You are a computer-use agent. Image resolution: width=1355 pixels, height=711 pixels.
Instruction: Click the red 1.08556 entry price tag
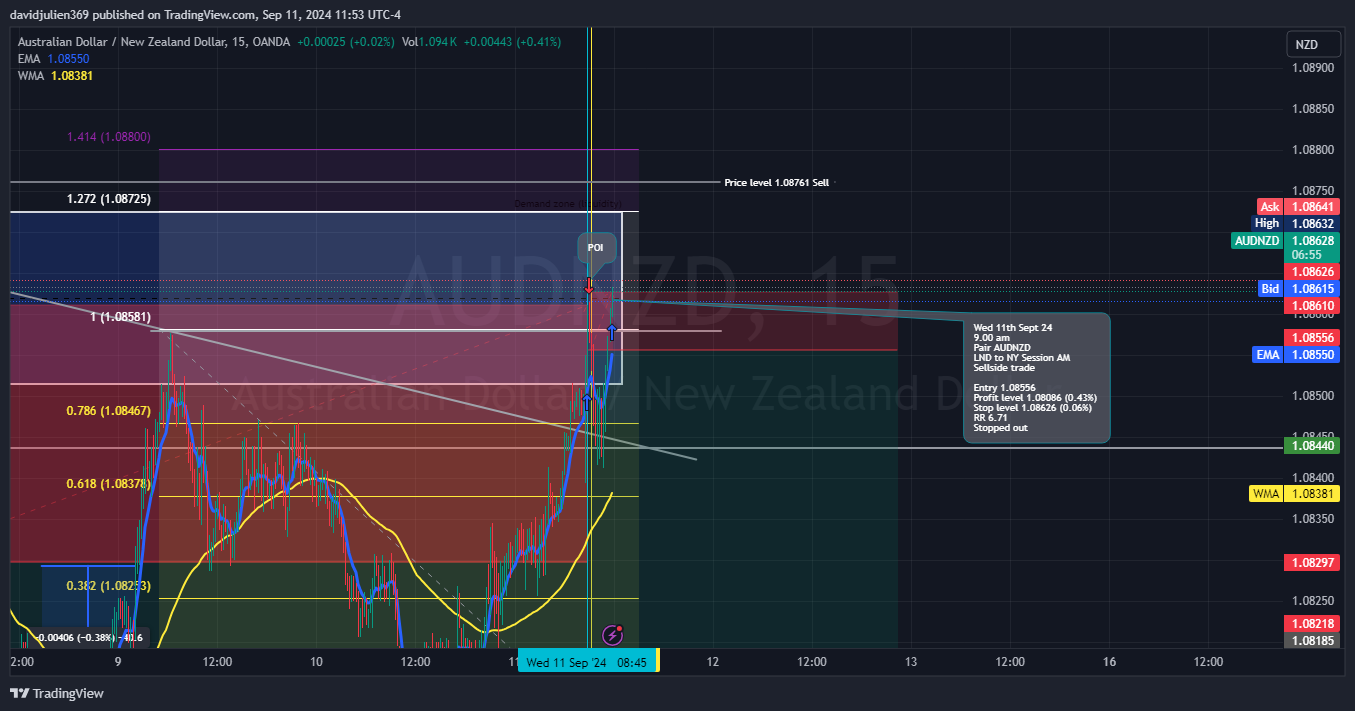tap(1311, 339)
